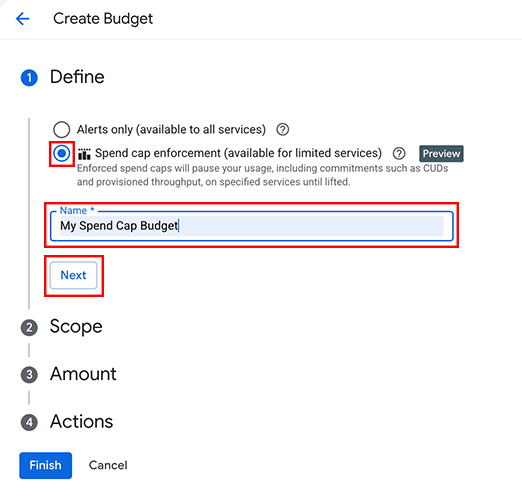Click the Define step heading
This screenshot has width=522, height=497.
77,77
